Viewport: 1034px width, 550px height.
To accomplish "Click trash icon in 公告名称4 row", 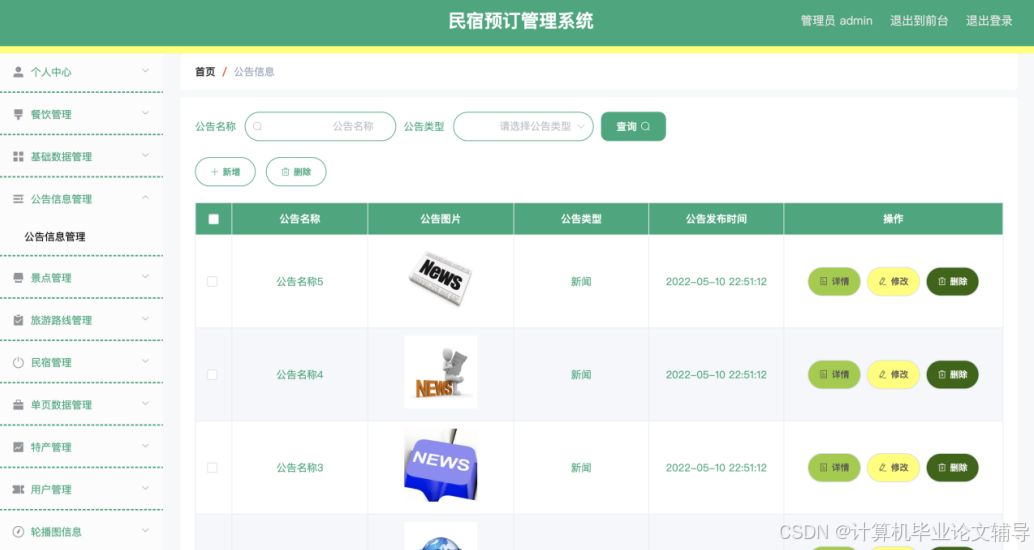I will point(942,375).
